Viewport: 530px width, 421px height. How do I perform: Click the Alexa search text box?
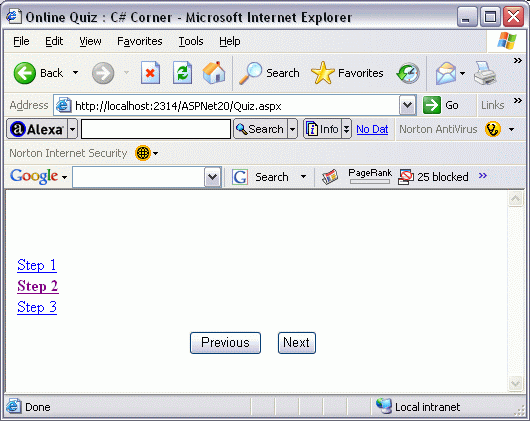coord(156,129)
